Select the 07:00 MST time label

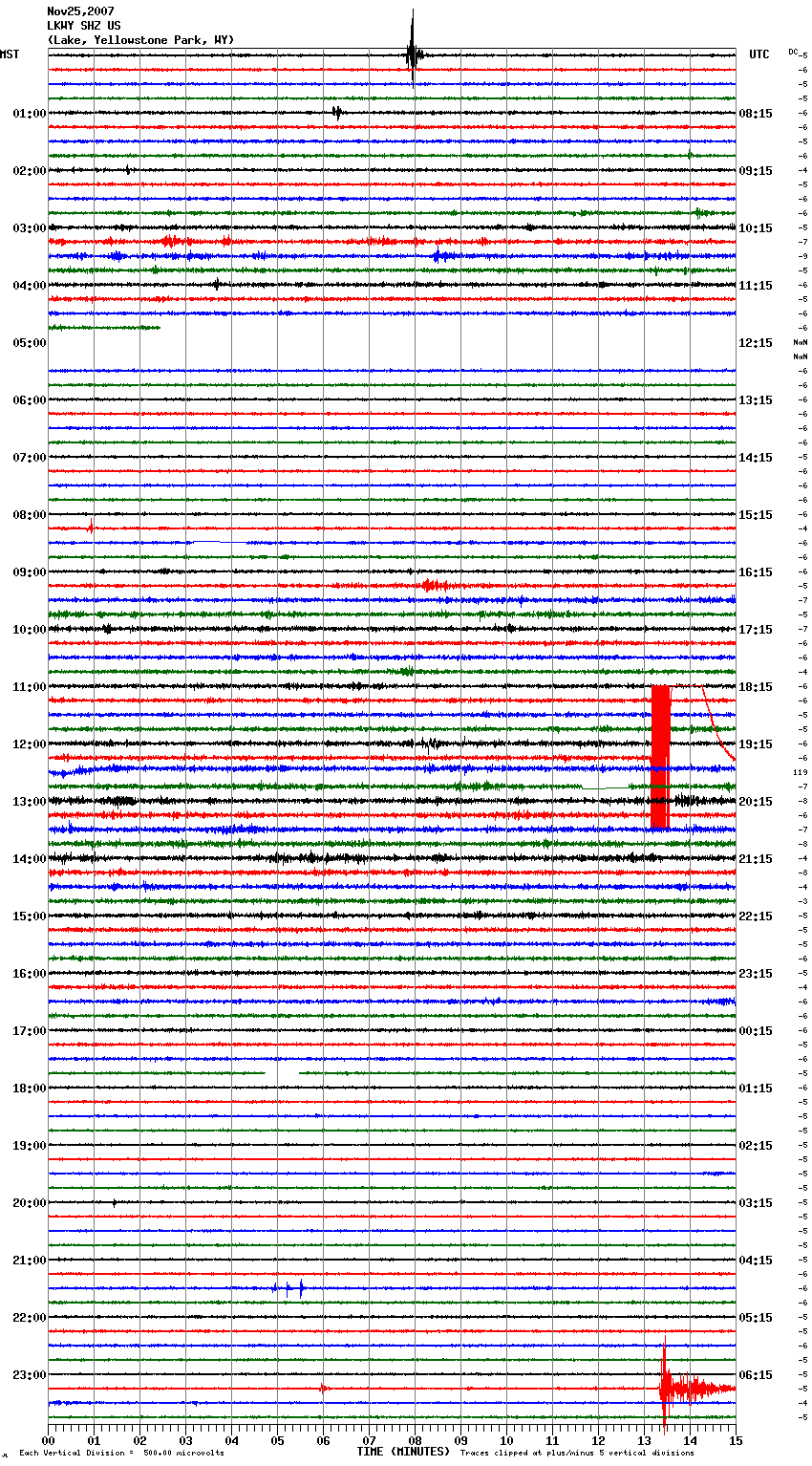coord(30,458)
